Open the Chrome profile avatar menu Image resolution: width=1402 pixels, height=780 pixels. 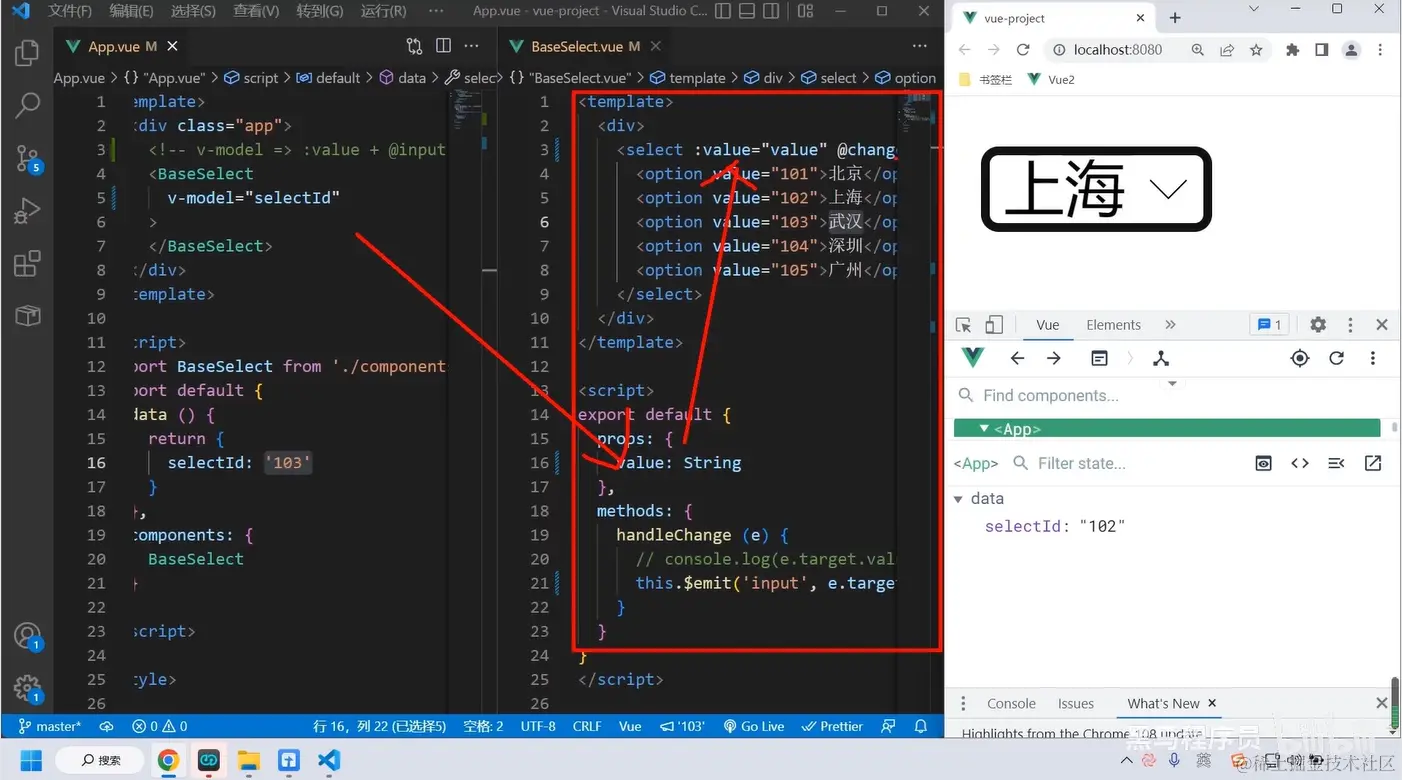click(1351, 50)
